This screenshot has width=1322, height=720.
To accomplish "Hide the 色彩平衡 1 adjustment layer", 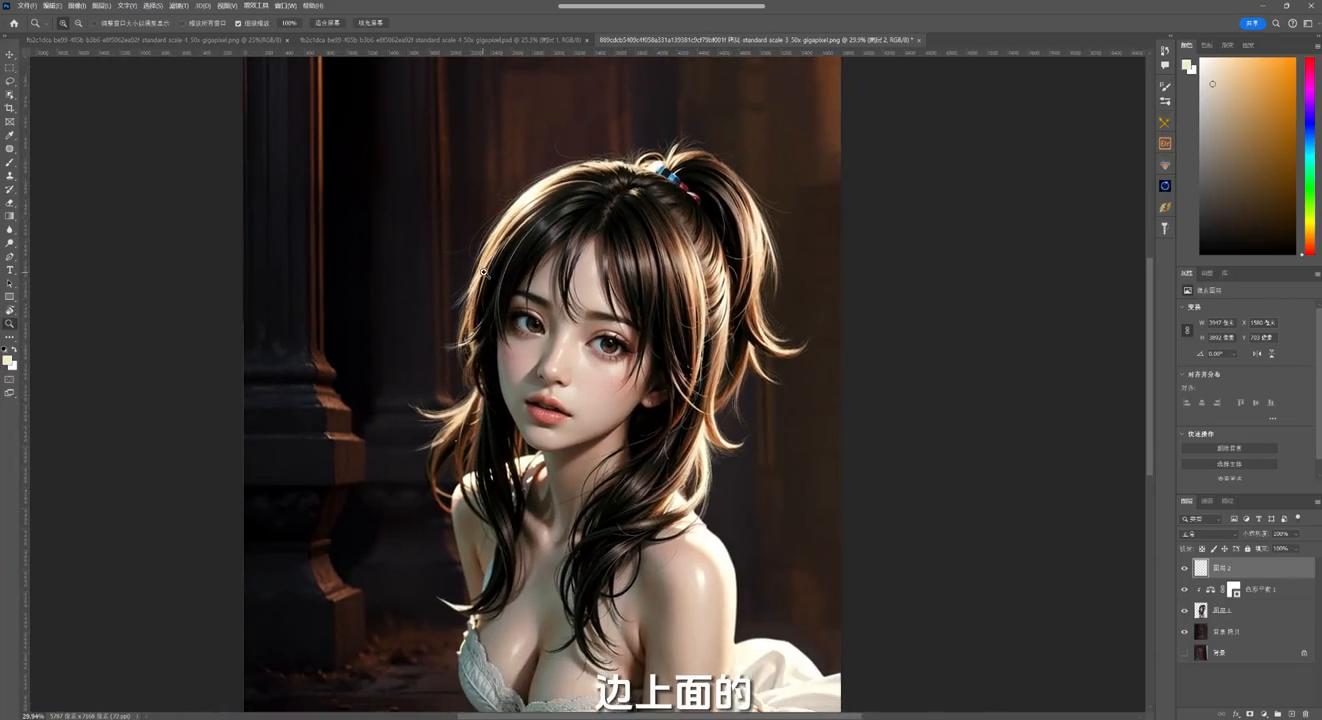I will point(1185,589).
